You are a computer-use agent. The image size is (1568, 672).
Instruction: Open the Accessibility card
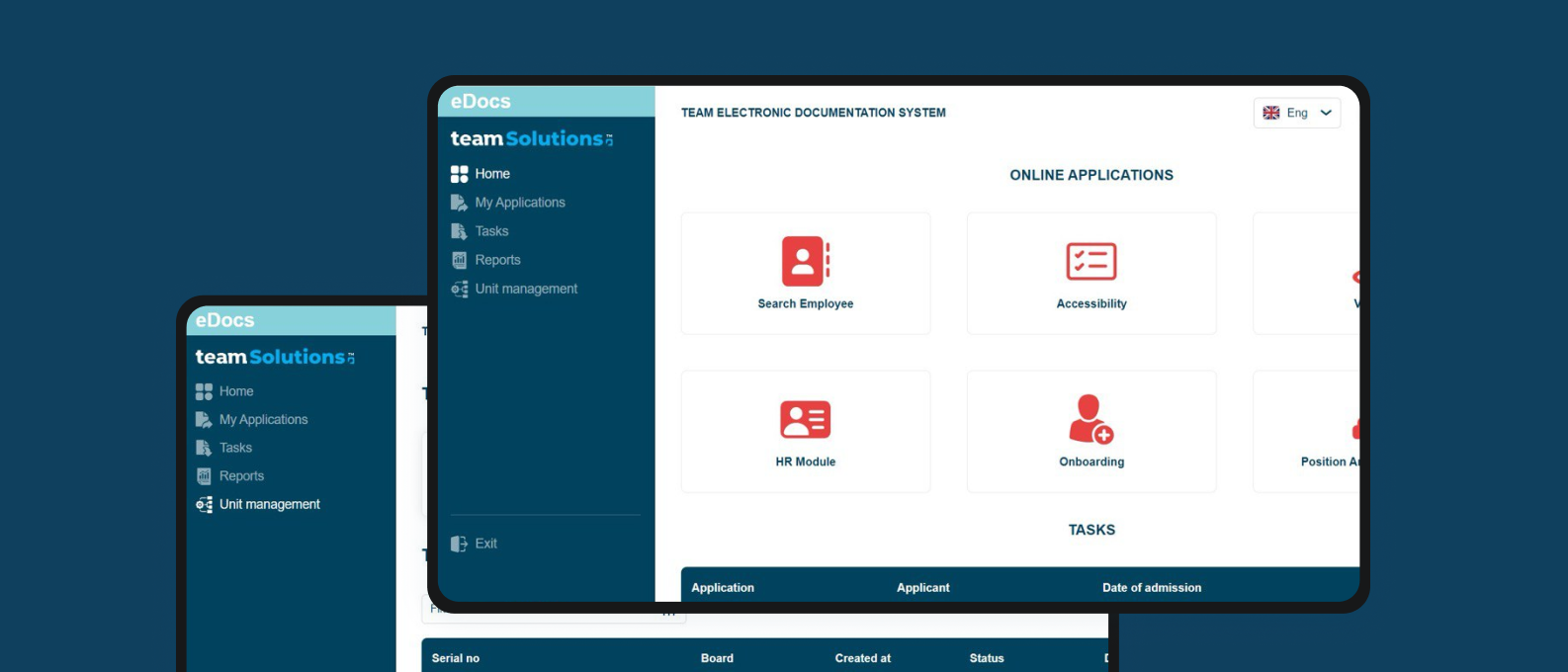click(1091, 274)
